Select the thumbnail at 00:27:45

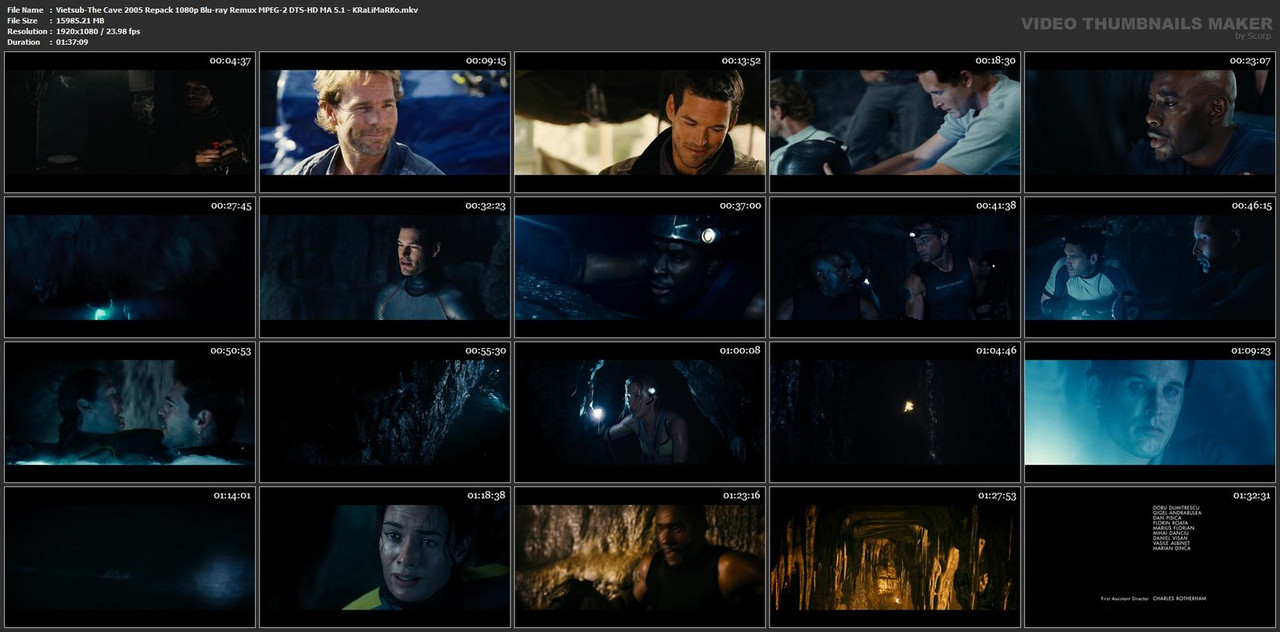(130, 267)
